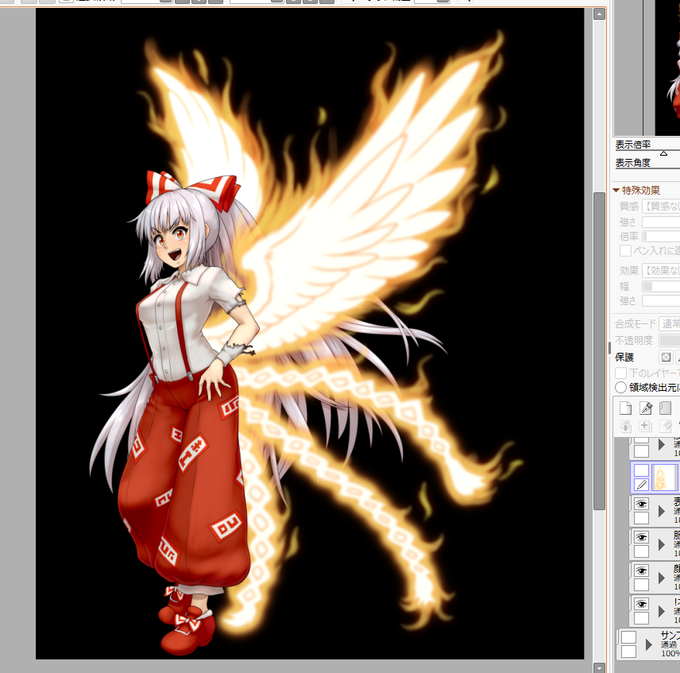
Task: Toggle the lower box of !ス layer
Action: point(641,618)
